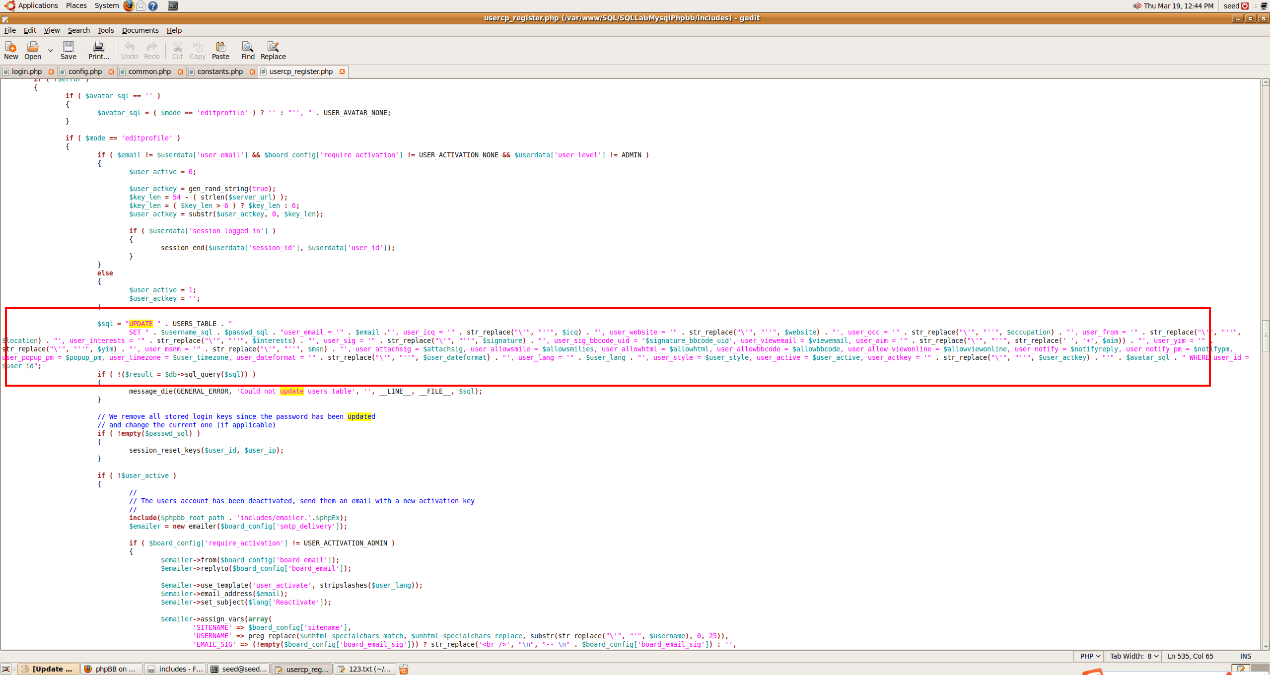Screen dimensions: 1270x675
Task: Open the Tab Width dropdown in status bar
Action: pyautogui.click(x=1134, y=656)
